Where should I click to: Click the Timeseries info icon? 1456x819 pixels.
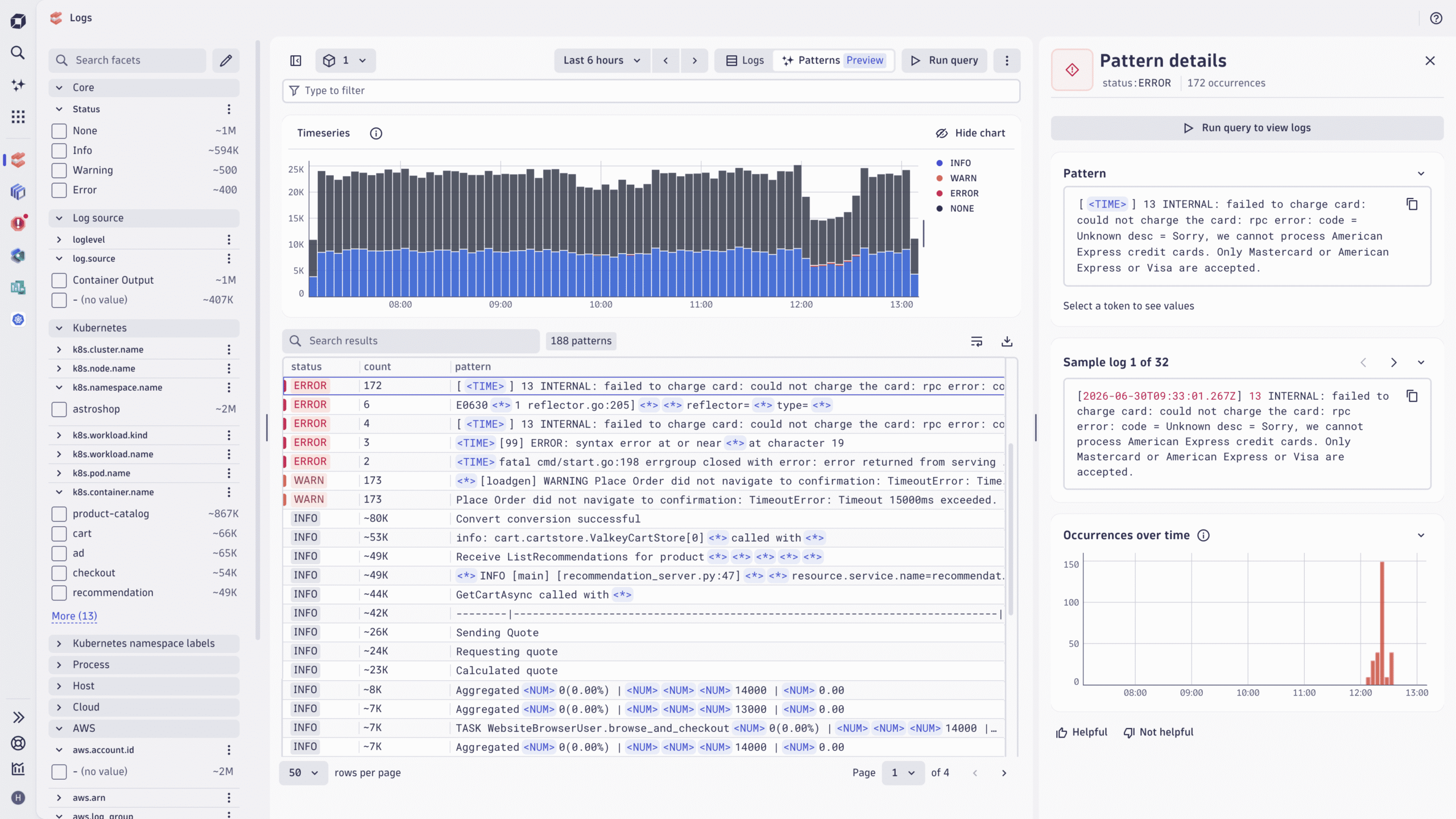(x=376, y=133)
